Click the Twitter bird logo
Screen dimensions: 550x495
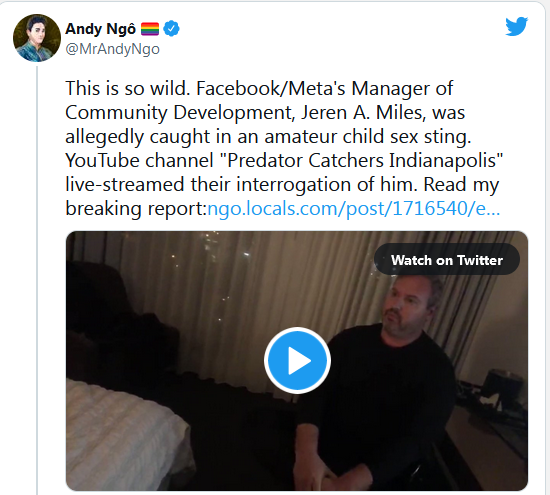pos(517,26)
